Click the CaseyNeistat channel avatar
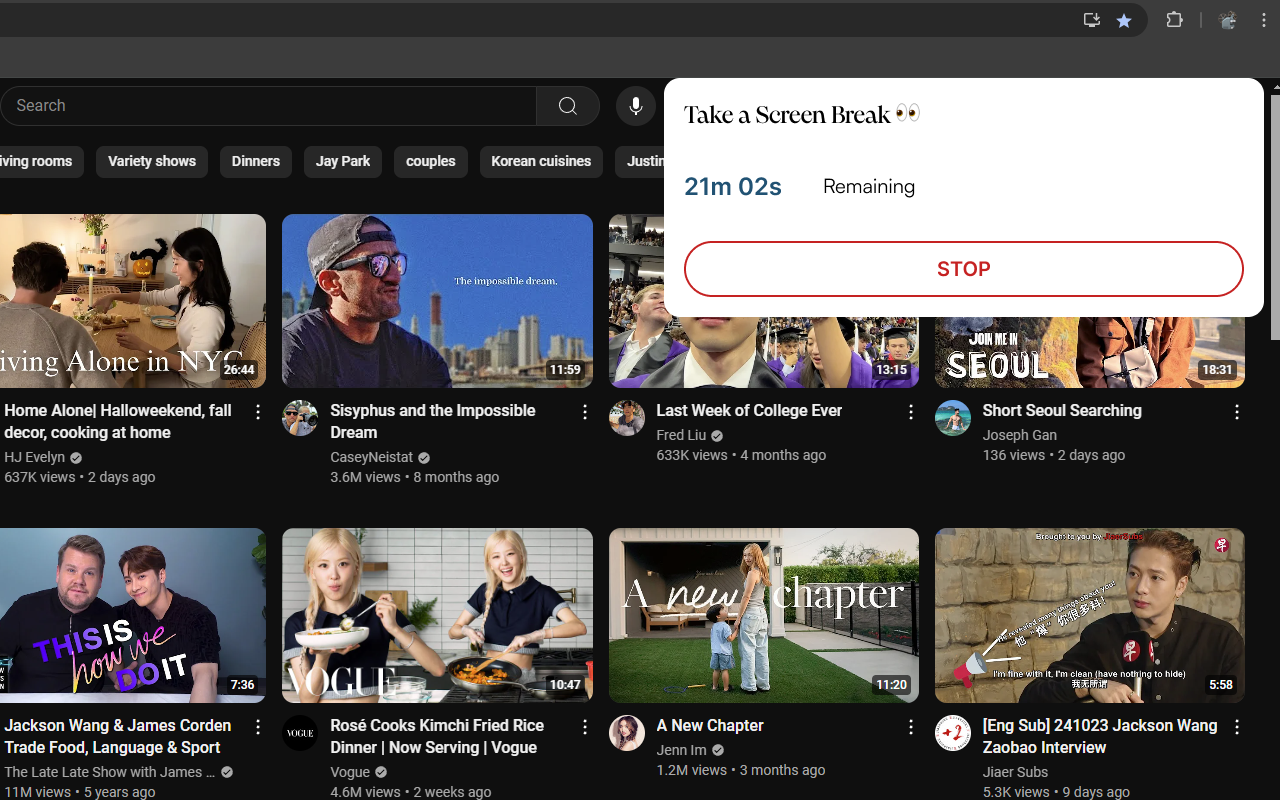The image size is (1280, 800). point(300,418)
